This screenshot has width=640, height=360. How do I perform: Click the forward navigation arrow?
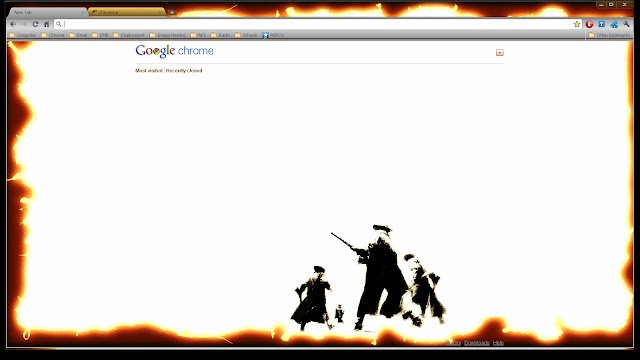pyautogui.click(x=24, y=24)
